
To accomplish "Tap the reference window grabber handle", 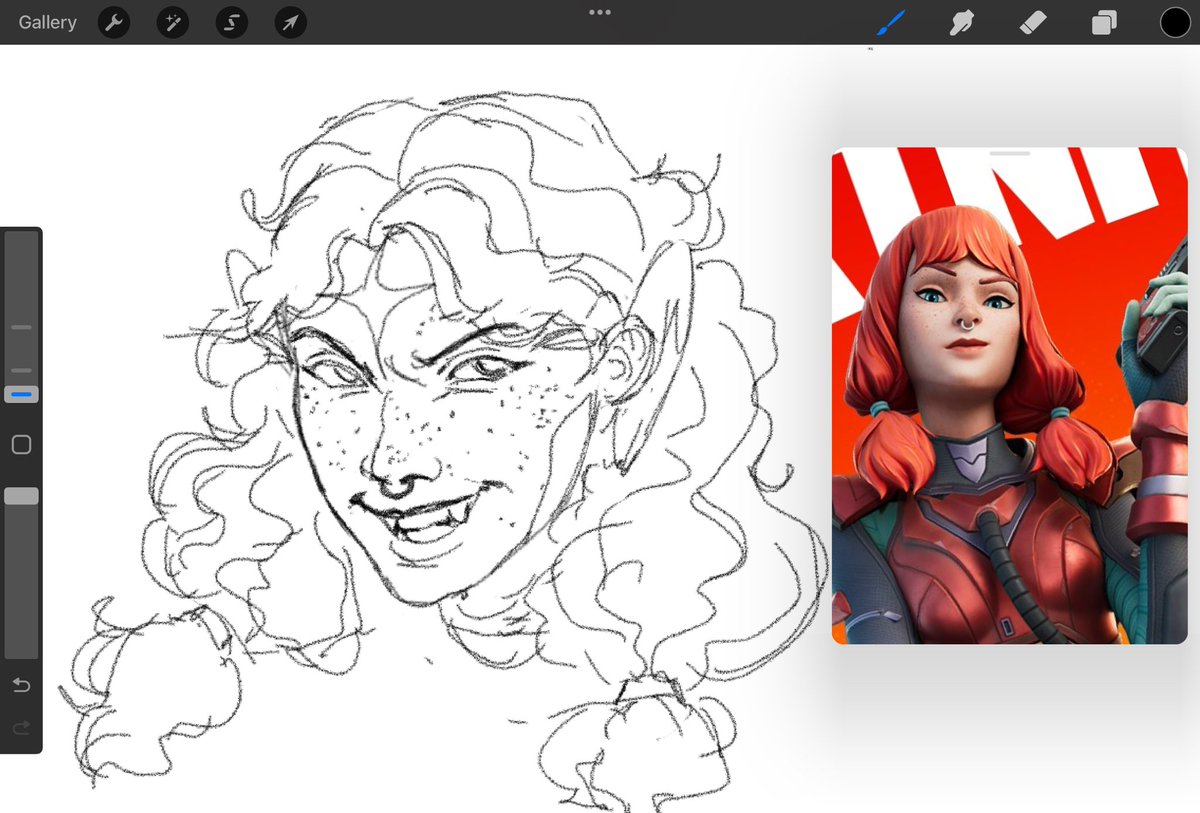I will click(1010, 153).
